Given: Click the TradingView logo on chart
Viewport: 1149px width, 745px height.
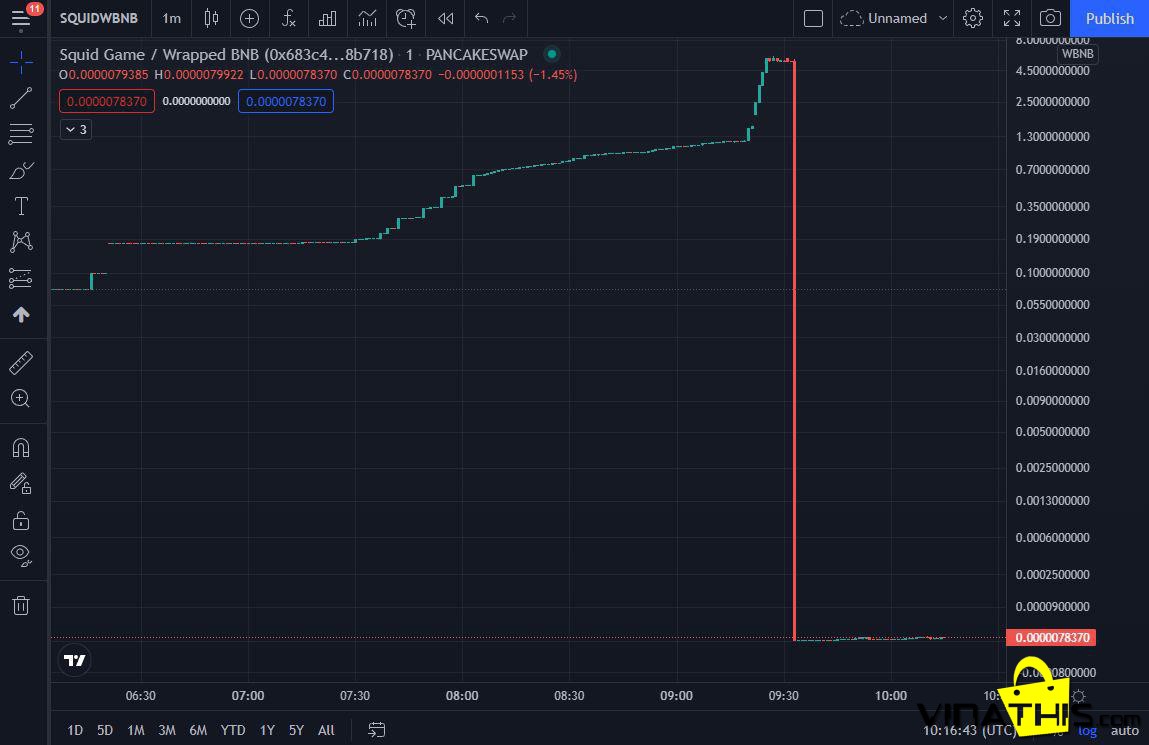Looking at the screenshot, I should click(75, 661).
